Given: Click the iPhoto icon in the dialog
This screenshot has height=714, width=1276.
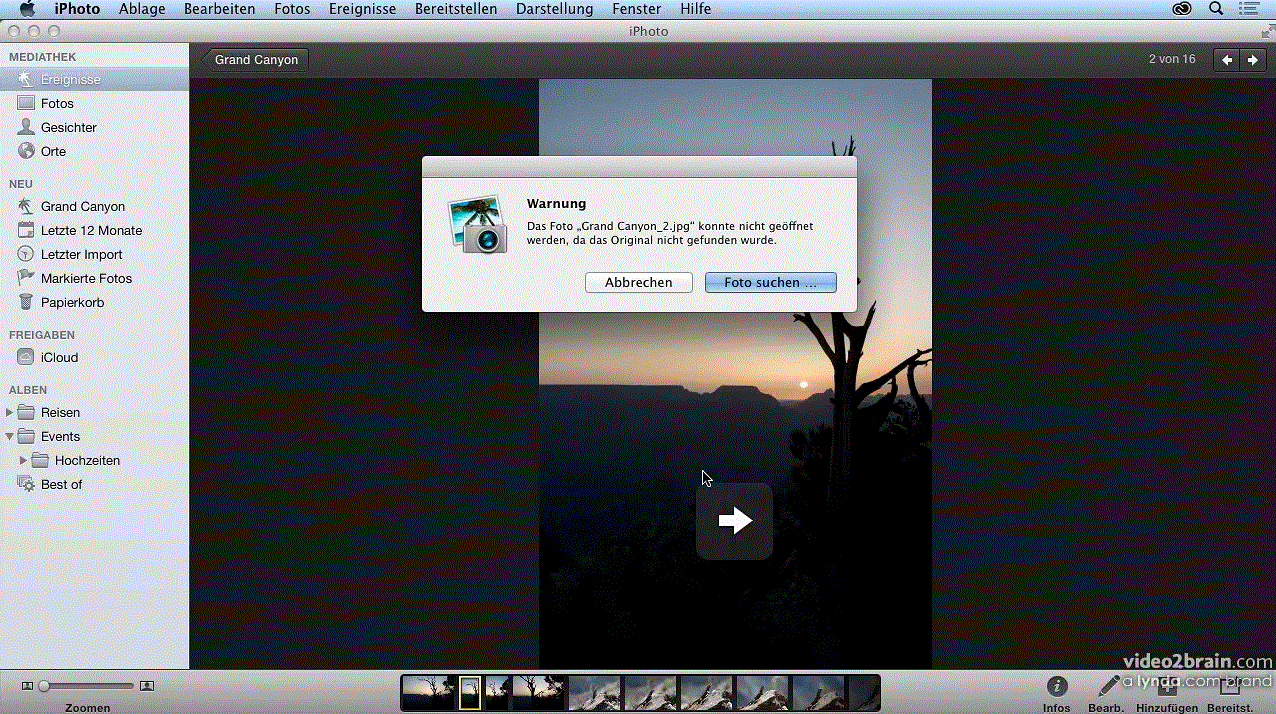Looking at the screenshot, I should point(478,223).
